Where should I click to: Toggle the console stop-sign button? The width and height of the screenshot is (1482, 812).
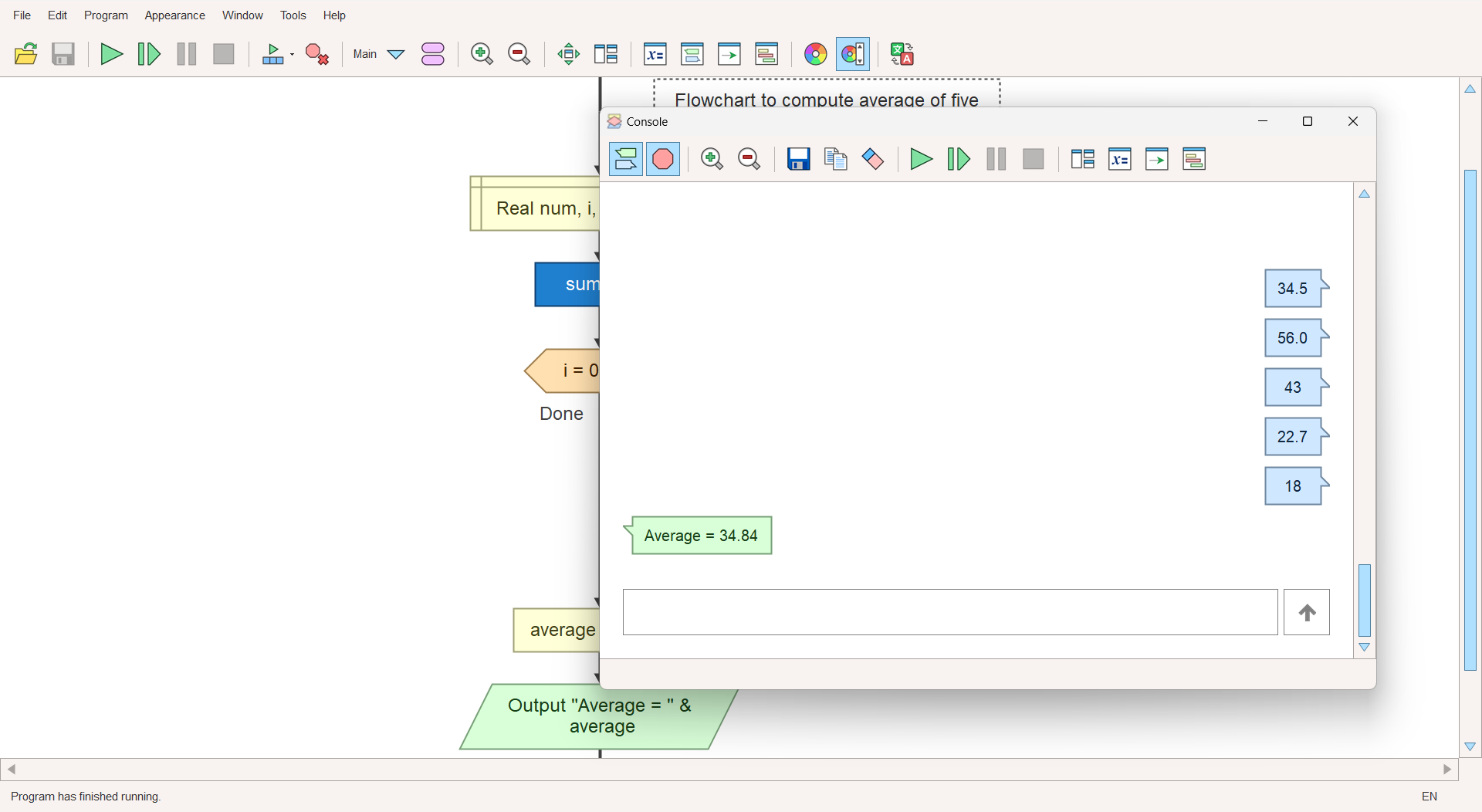[x=663, y=159]
